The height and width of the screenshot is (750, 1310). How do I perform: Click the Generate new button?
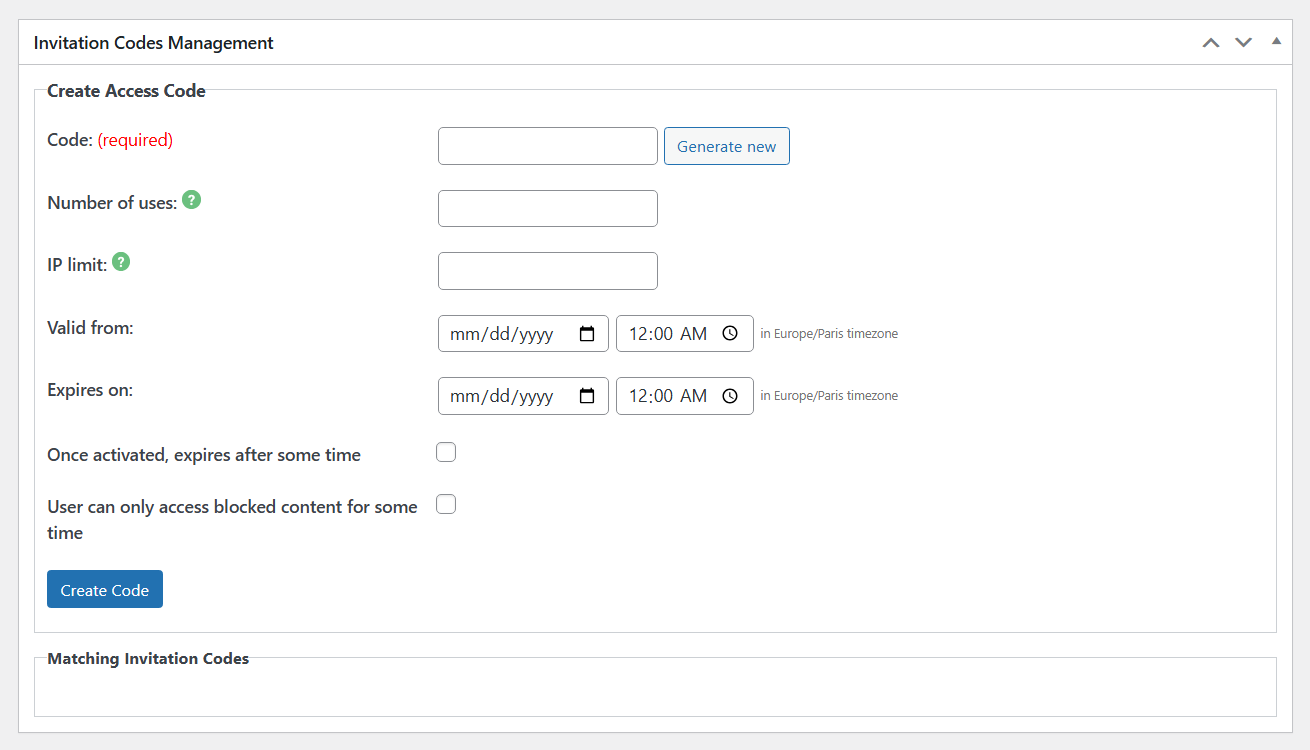coord(727,146)
